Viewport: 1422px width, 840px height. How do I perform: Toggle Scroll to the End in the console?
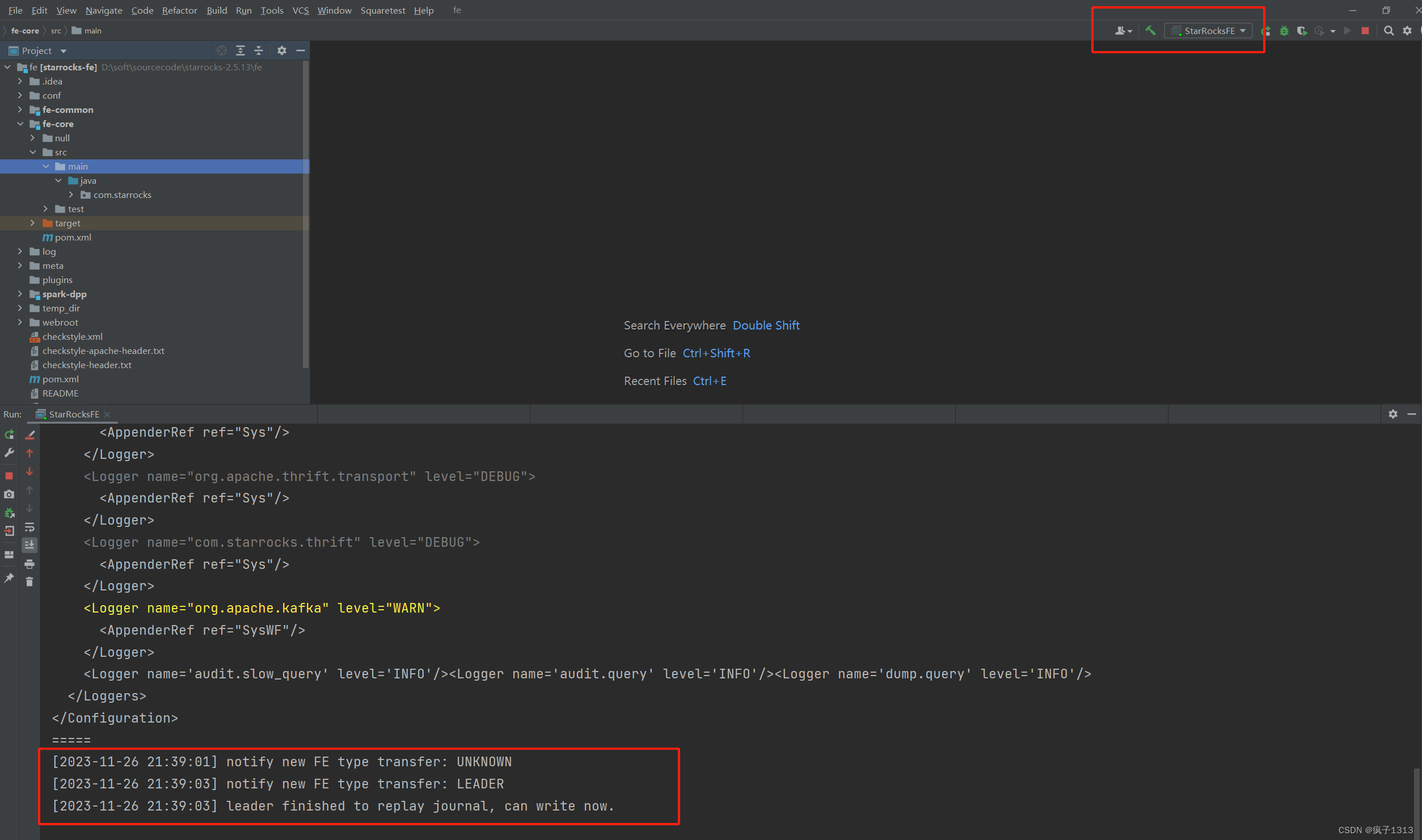click(29, 545)
